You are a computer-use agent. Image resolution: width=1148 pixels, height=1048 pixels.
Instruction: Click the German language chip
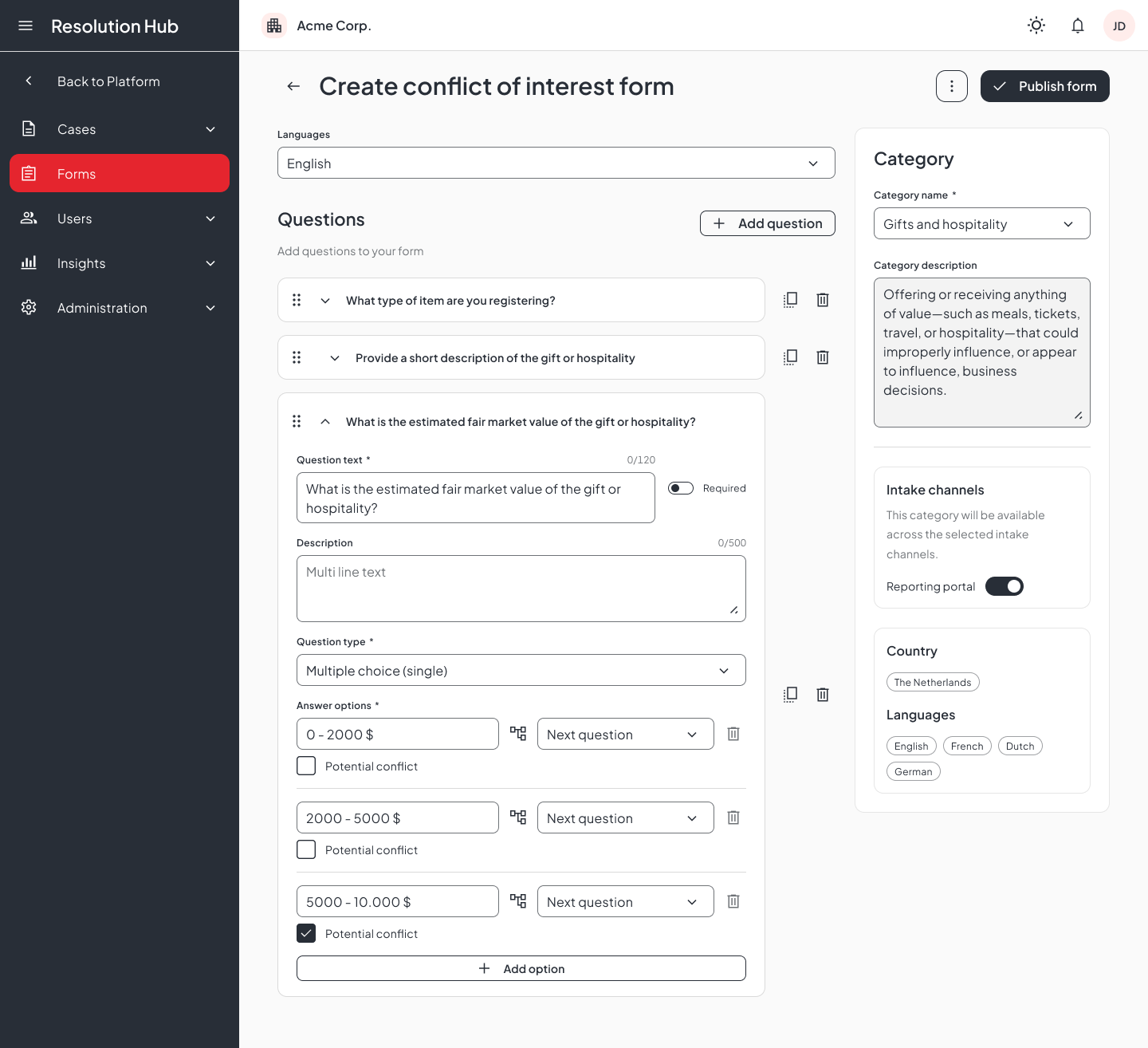[x=914, y=771]
